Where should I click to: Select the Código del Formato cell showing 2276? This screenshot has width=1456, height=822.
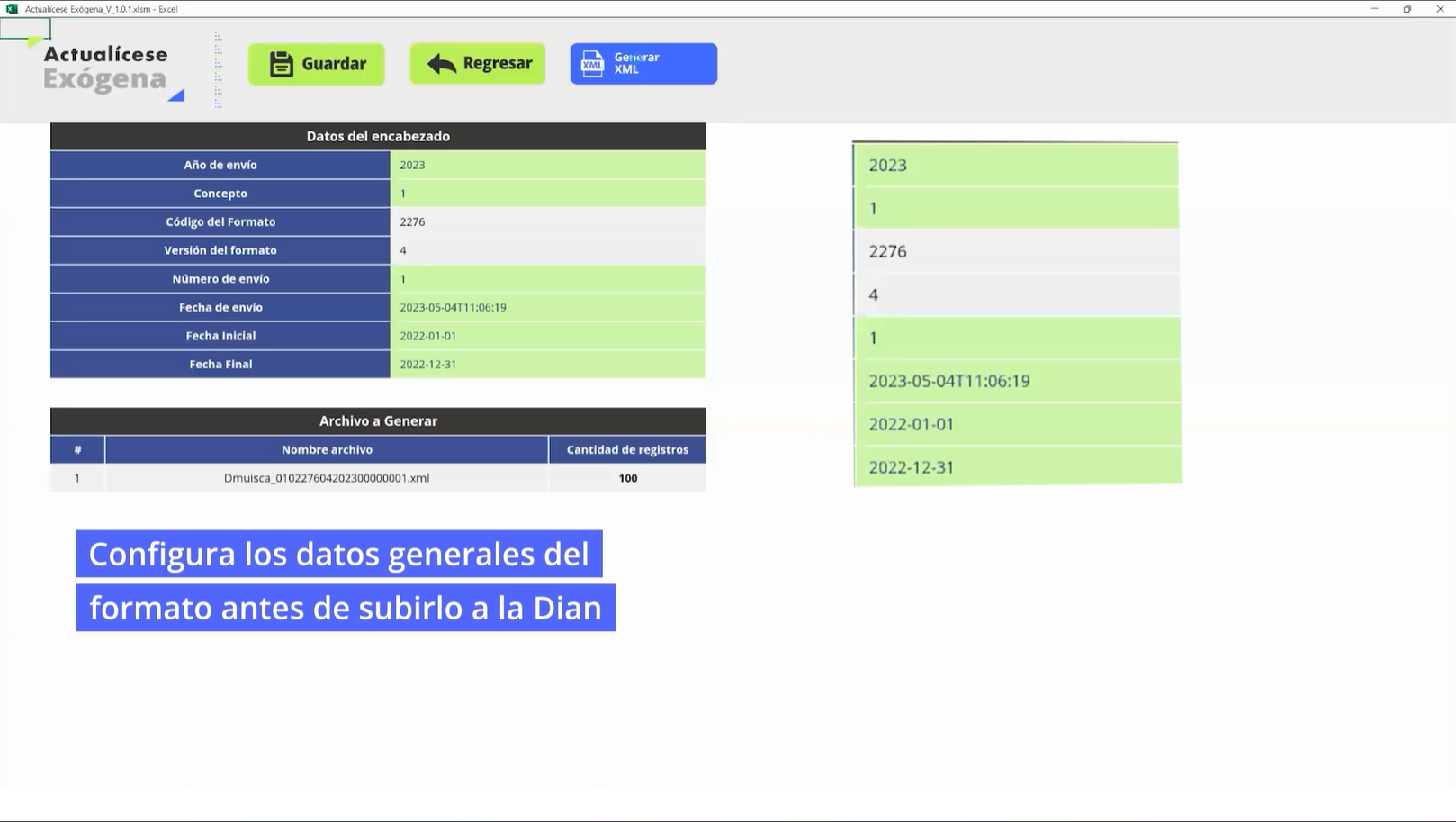pos(549,221)
